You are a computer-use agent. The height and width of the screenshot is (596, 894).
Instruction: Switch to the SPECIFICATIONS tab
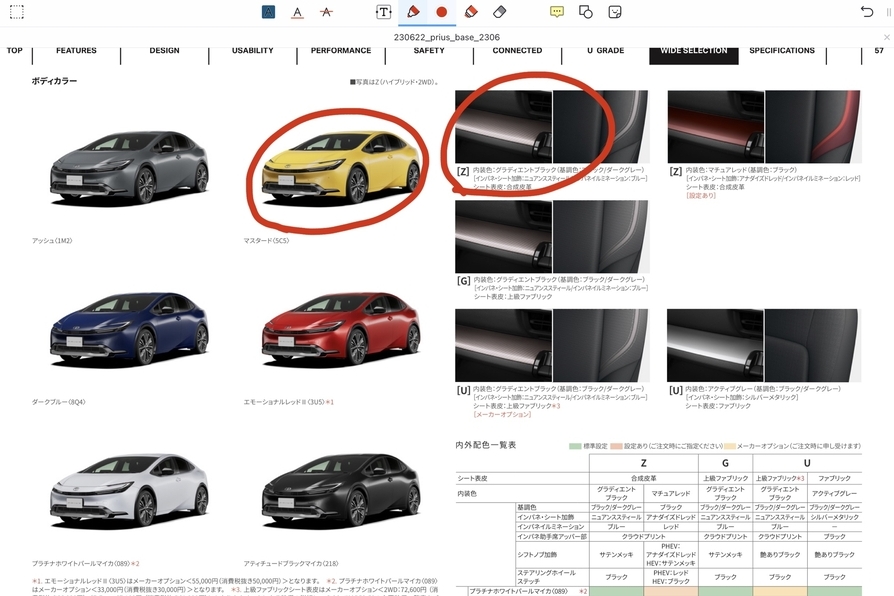click(x=781, y=51)
